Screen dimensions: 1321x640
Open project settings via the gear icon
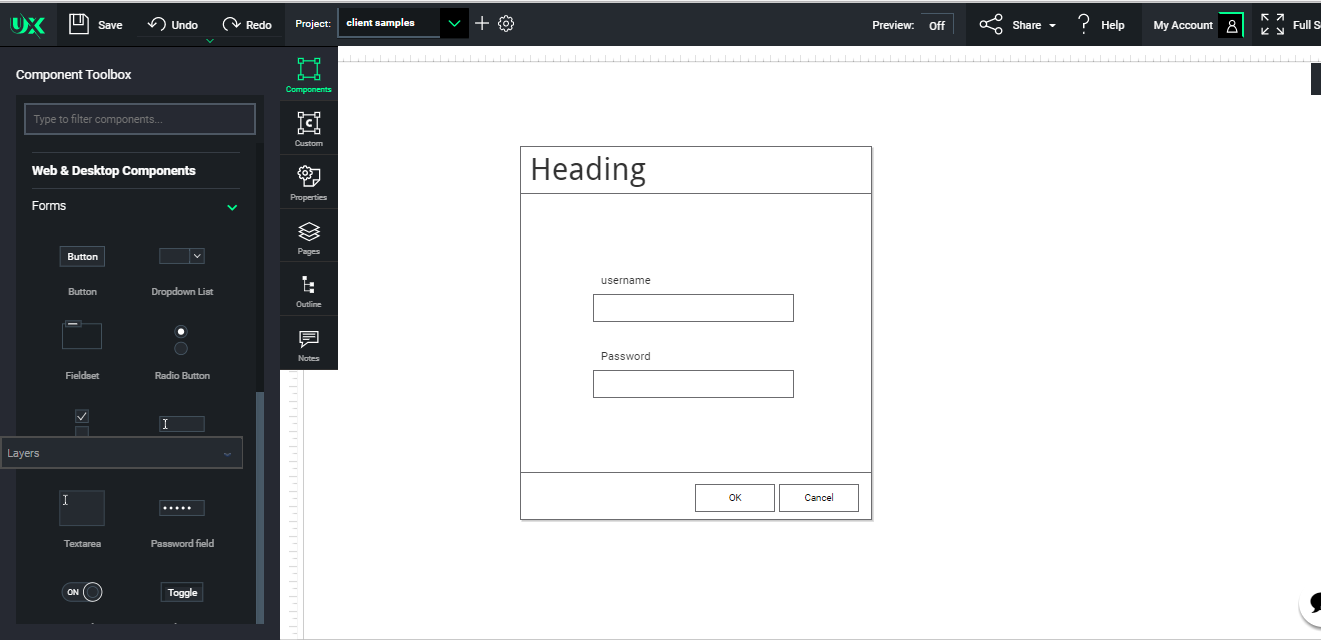505,22
